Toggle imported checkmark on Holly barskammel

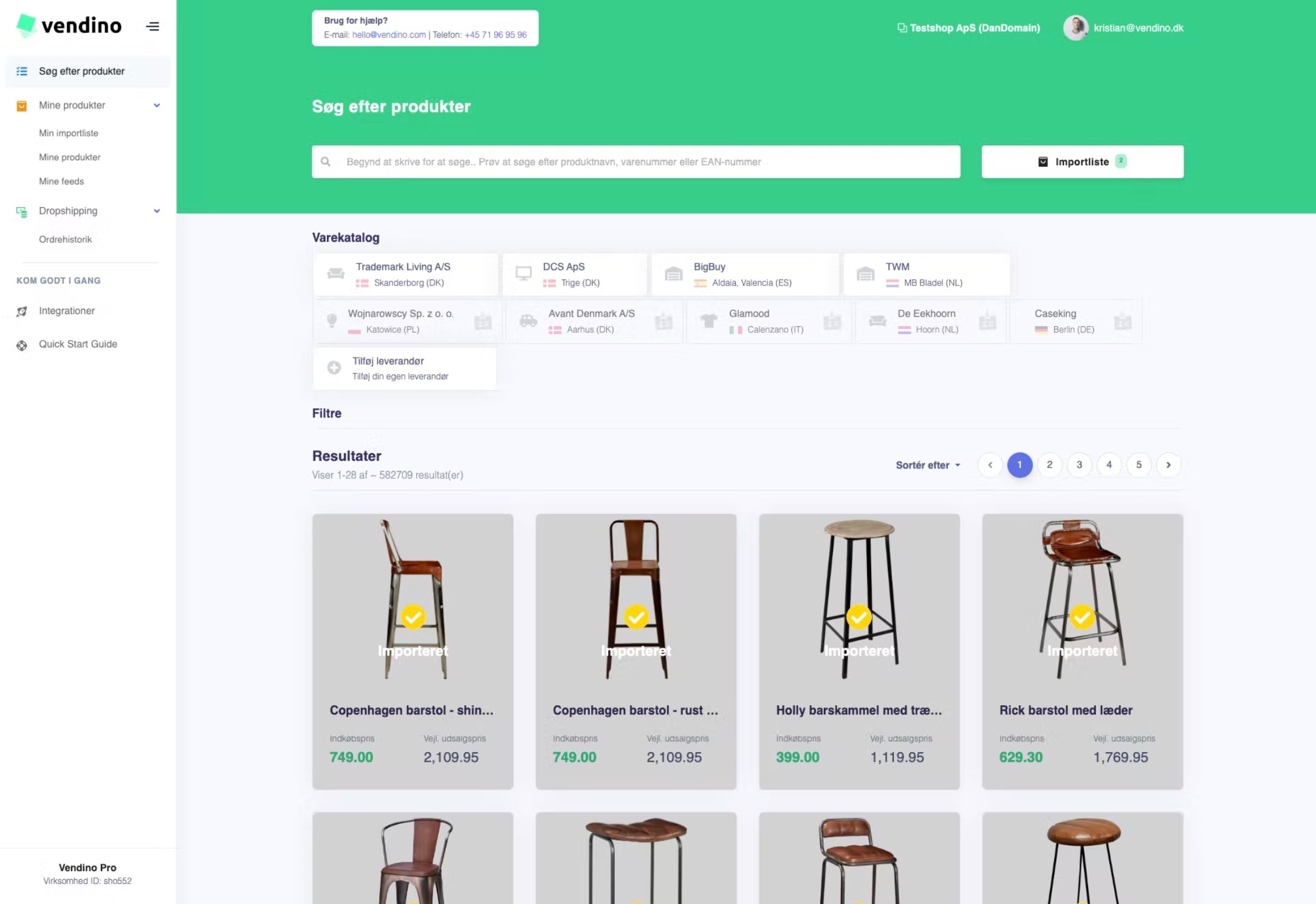[858, 617]
